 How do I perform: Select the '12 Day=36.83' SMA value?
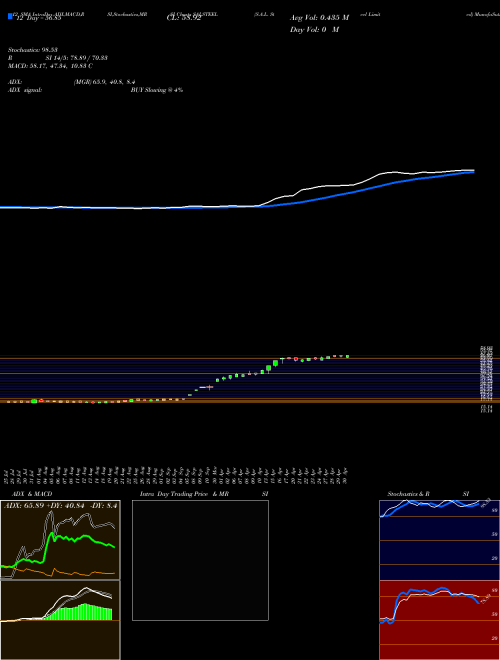38,19
